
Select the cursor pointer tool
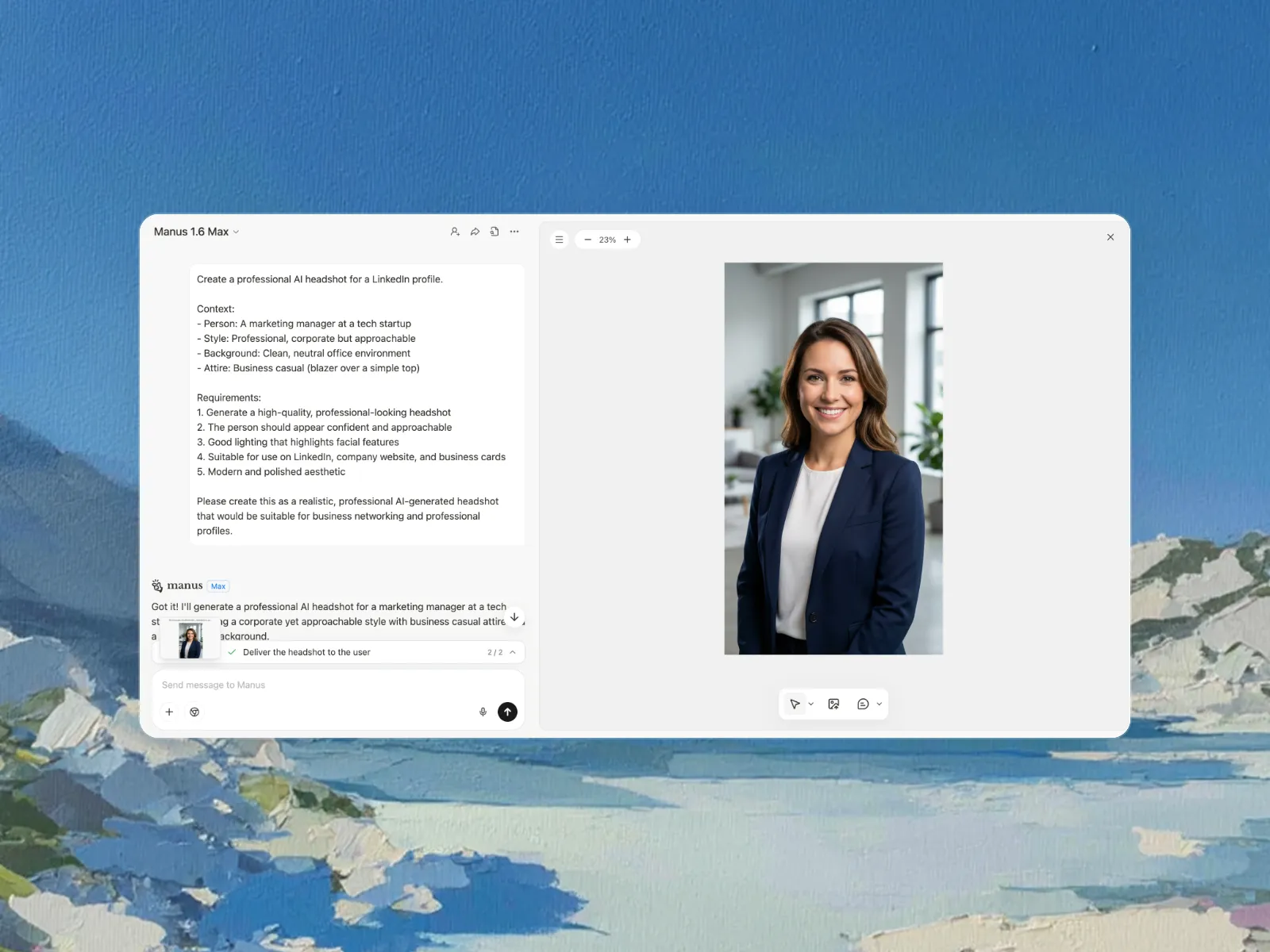click(x=795, y=704)
